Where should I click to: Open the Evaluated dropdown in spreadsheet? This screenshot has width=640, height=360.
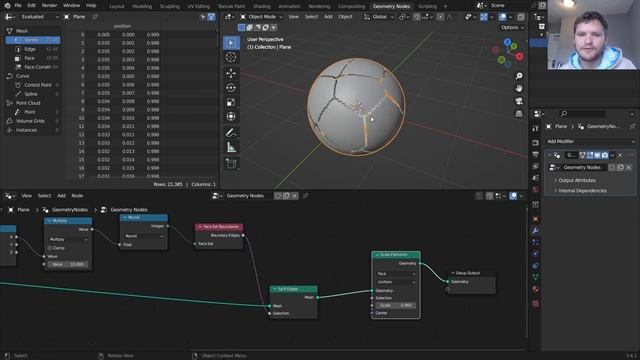tap(40, 17)
